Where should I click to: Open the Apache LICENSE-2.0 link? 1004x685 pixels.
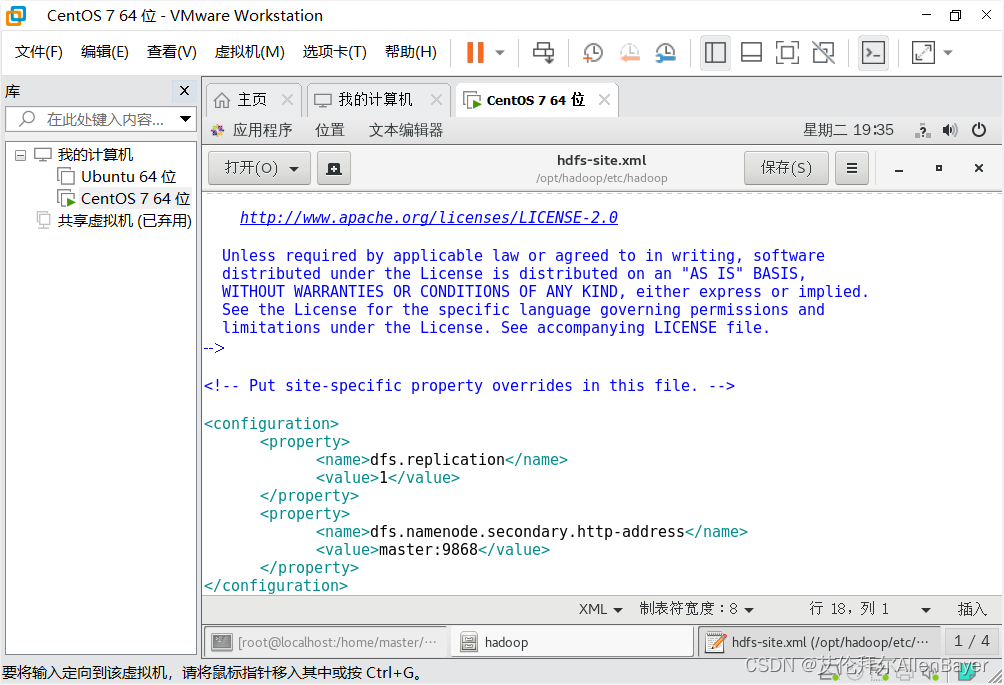[x=428, y=218]
